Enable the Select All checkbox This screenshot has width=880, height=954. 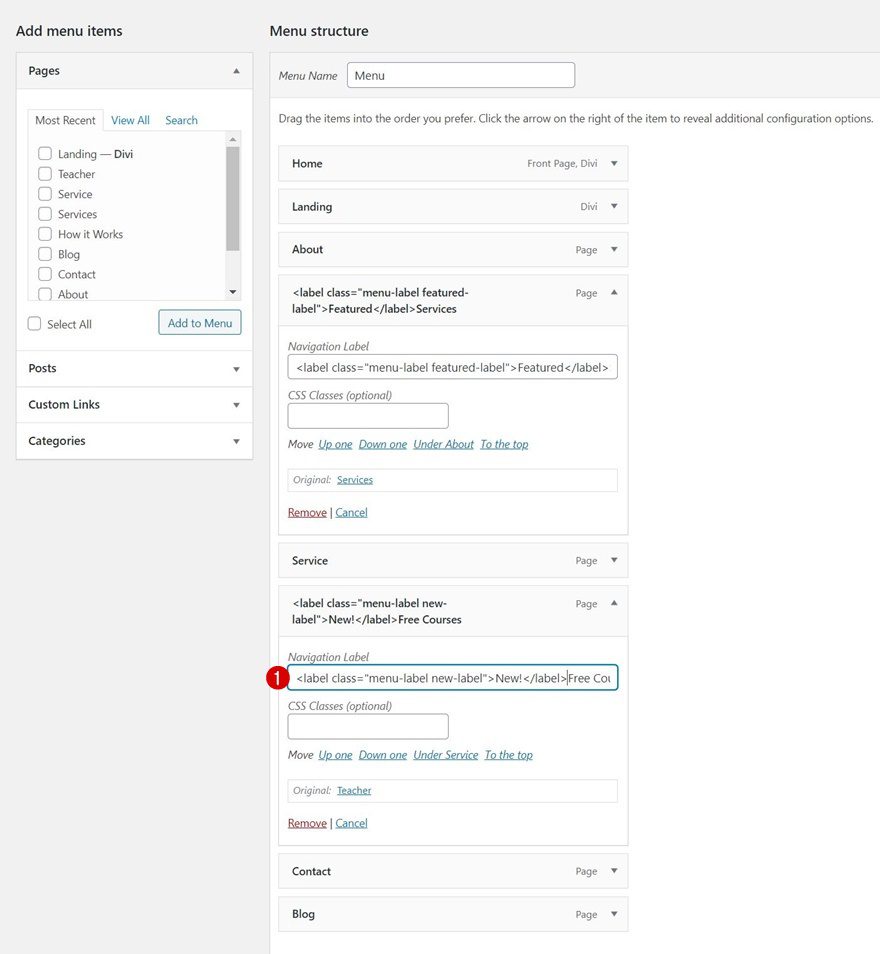tap(35, 324)
